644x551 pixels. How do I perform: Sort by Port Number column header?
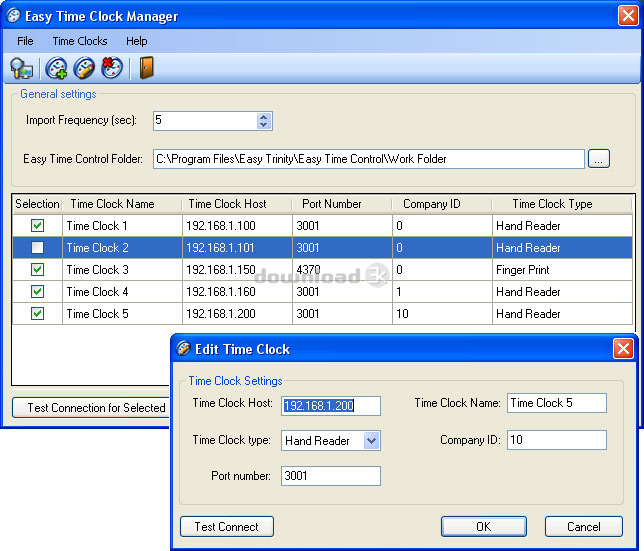pos(342,204)
